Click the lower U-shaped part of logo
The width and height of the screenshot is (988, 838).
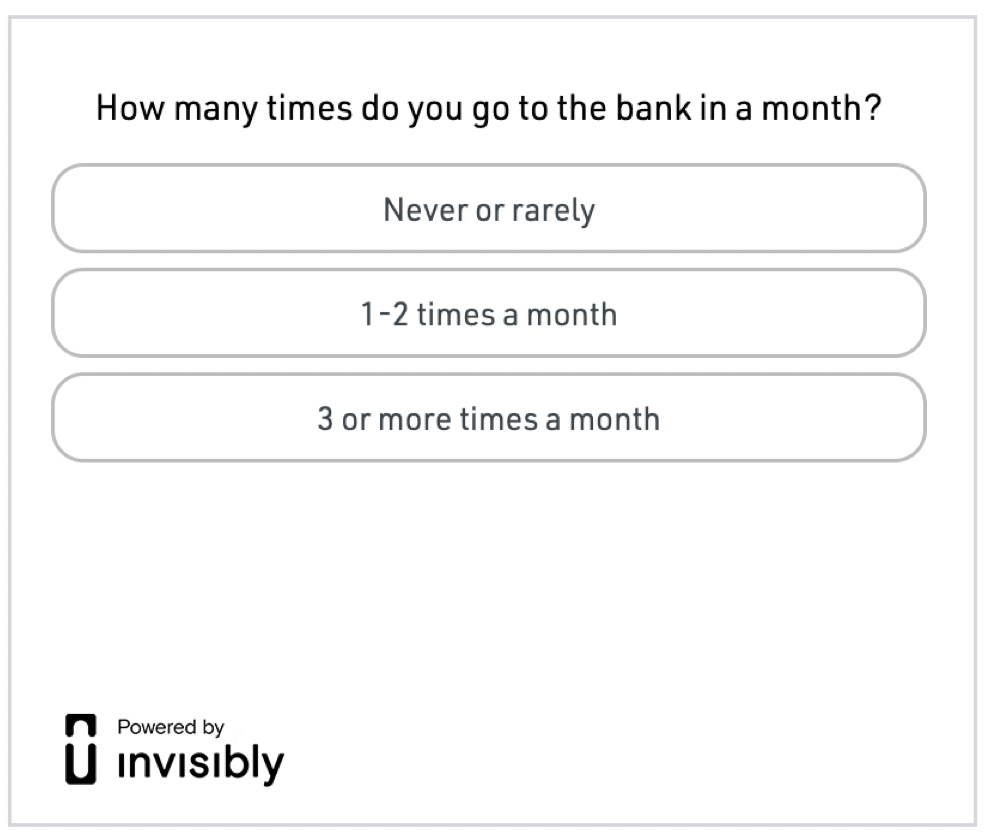click(x=81, y=764)
